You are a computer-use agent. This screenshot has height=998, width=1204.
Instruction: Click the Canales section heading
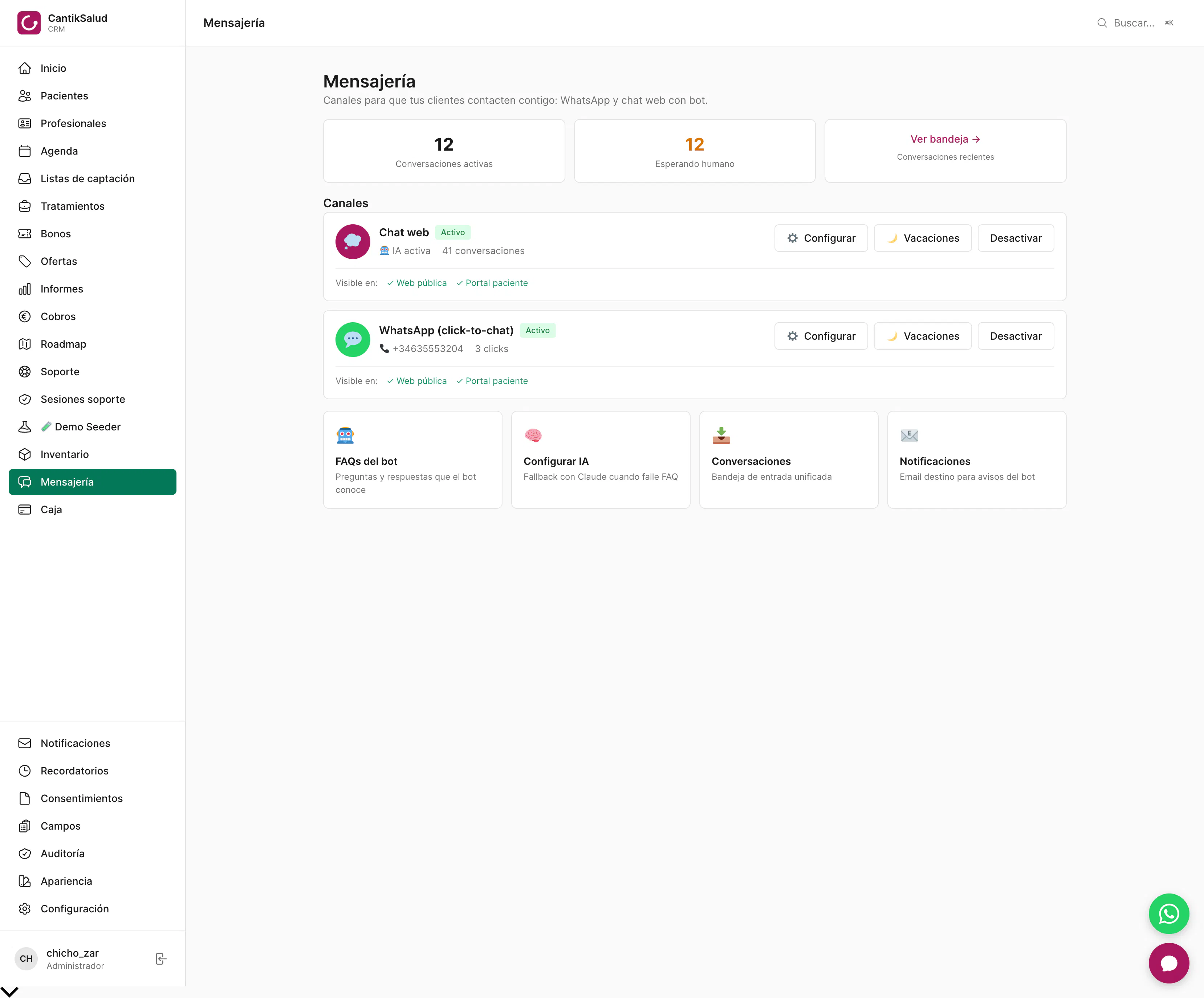click(346, 203)
